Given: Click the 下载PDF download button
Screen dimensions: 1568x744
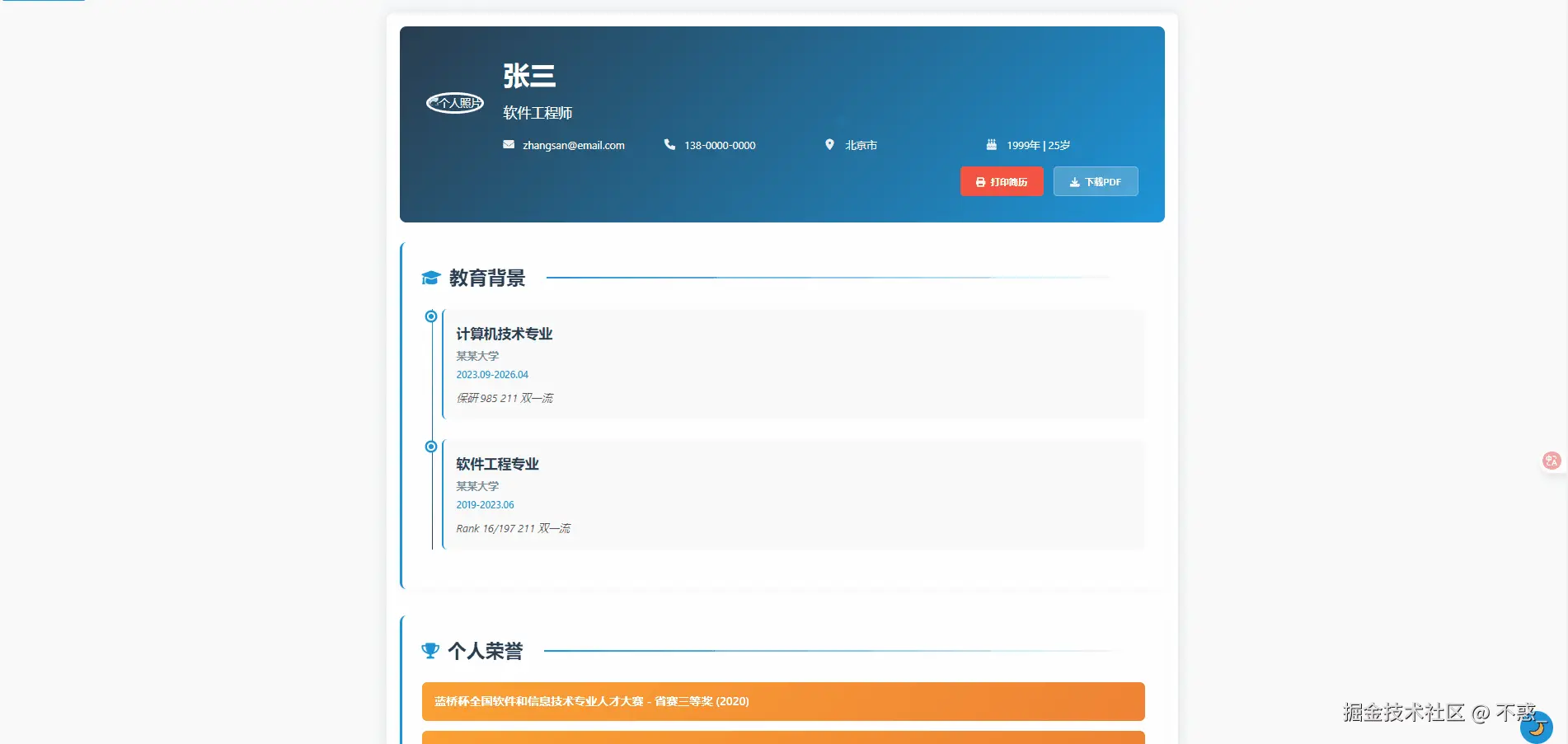Looking at the screenshot, I should pyautogui.click(x=1096, y=181).
